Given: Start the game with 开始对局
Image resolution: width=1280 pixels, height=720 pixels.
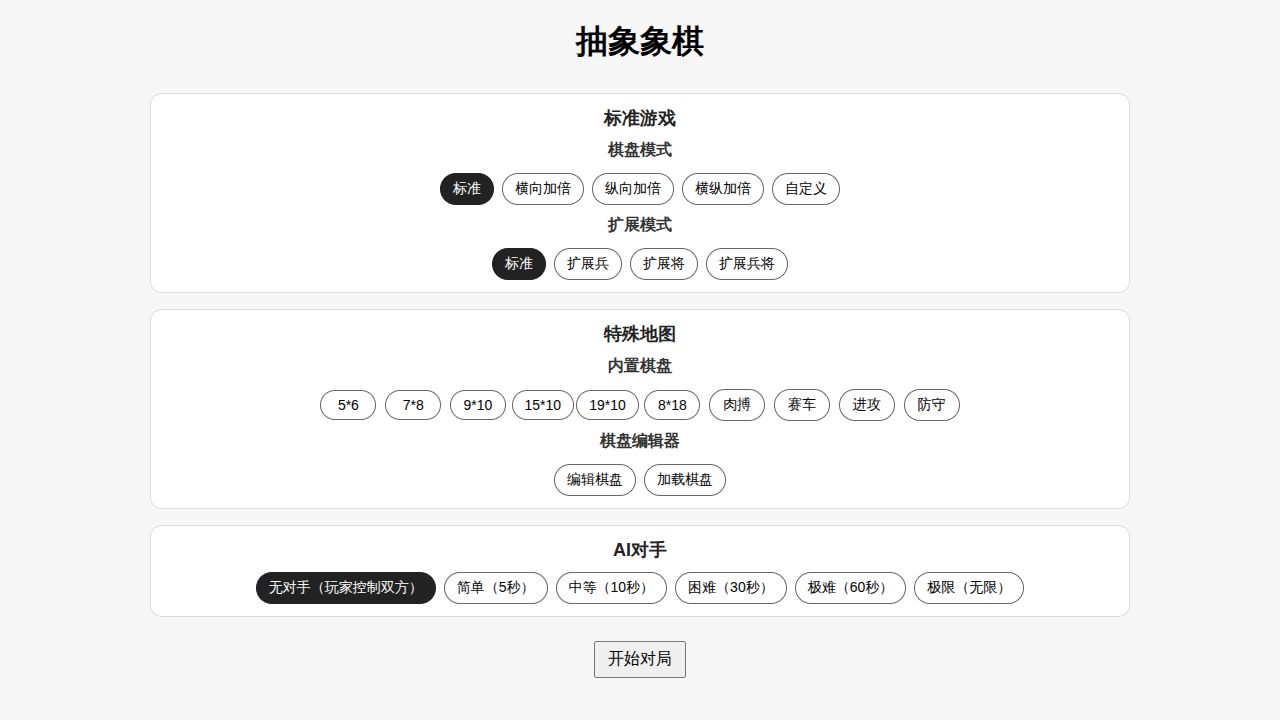Looking at the screenshot, I should [x=640, y=659].
